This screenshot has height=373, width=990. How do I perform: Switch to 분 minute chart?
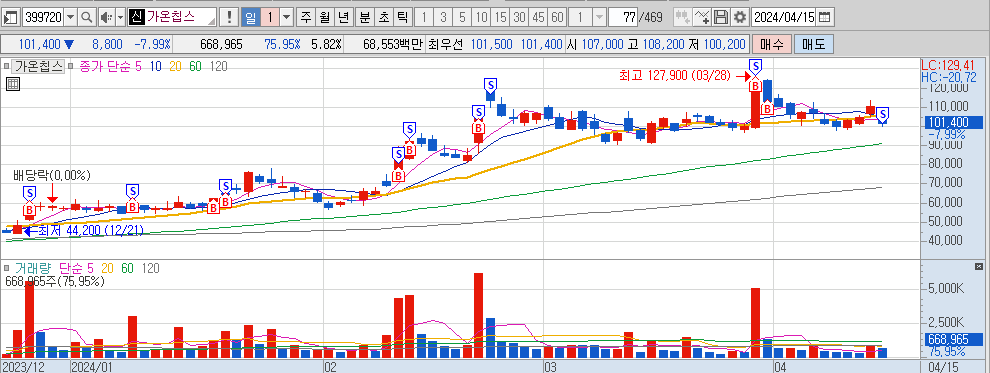click(x=365, y=17)
